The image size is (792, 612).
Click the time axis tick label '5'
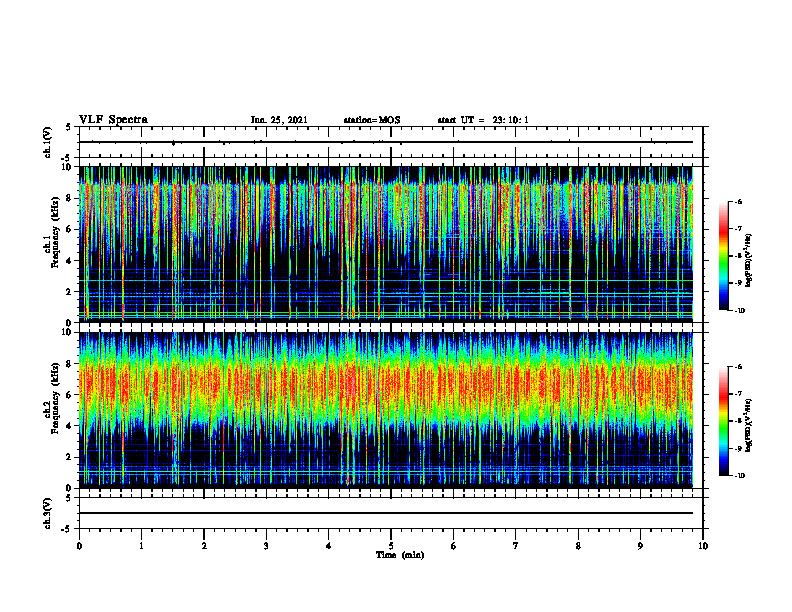click(x=391, y=546)
